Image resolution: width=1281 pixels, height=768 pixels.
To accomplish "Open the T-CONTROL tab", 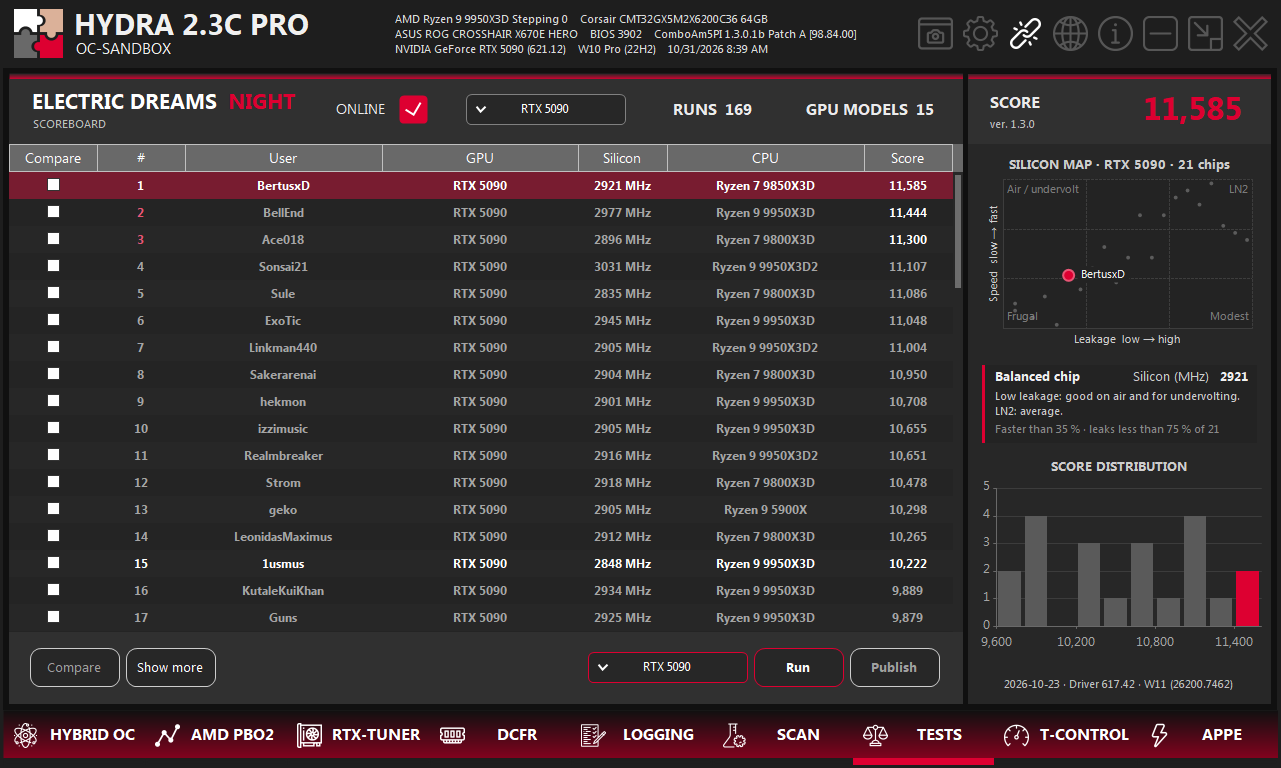I will [x=1066, y=735].
